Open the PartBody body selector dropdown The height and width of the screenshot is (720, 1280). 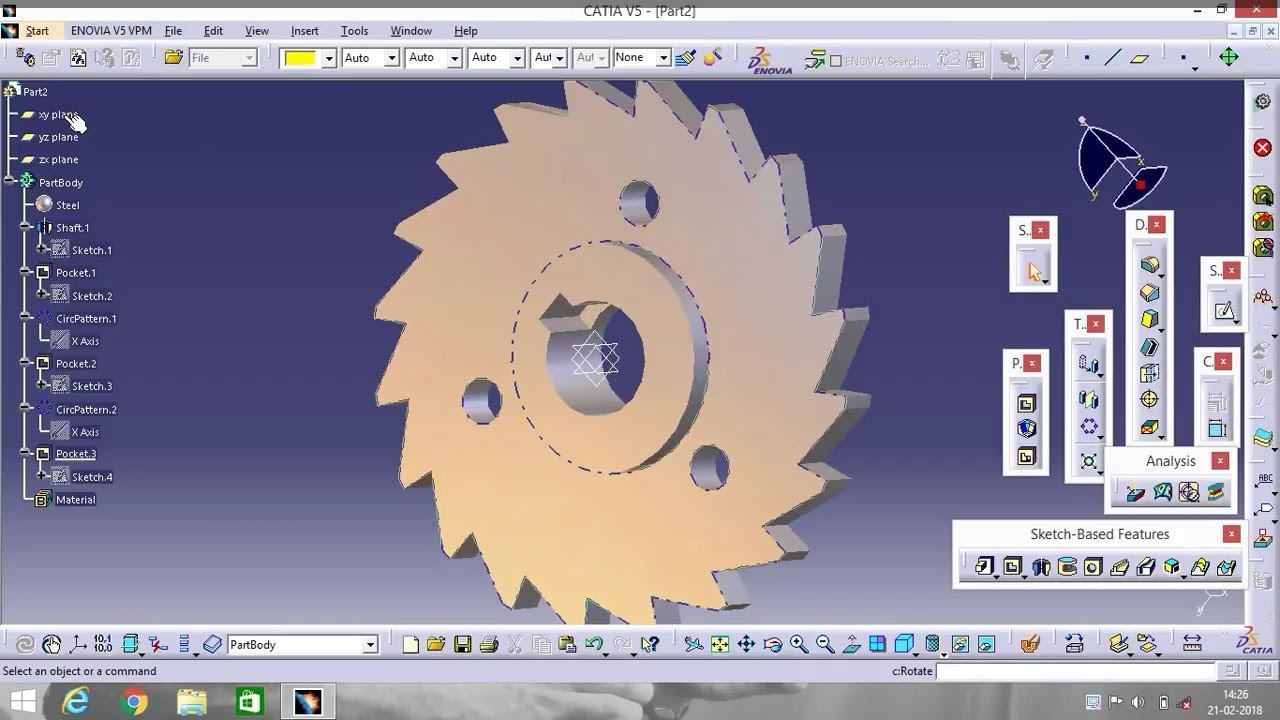click(370, 646)
